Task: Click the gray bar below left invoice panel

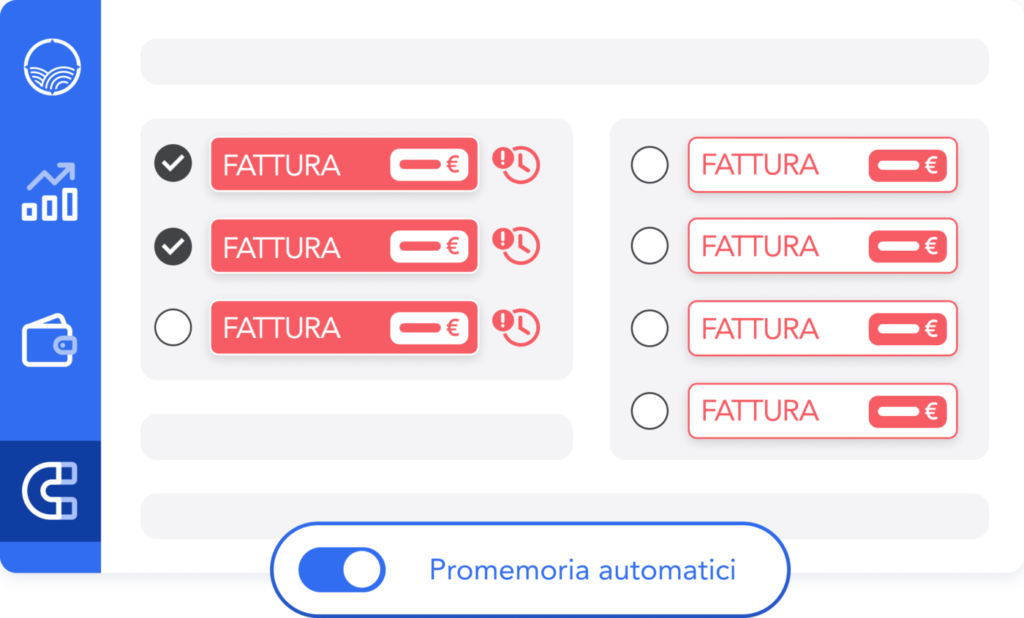Action: pos(356,437)
